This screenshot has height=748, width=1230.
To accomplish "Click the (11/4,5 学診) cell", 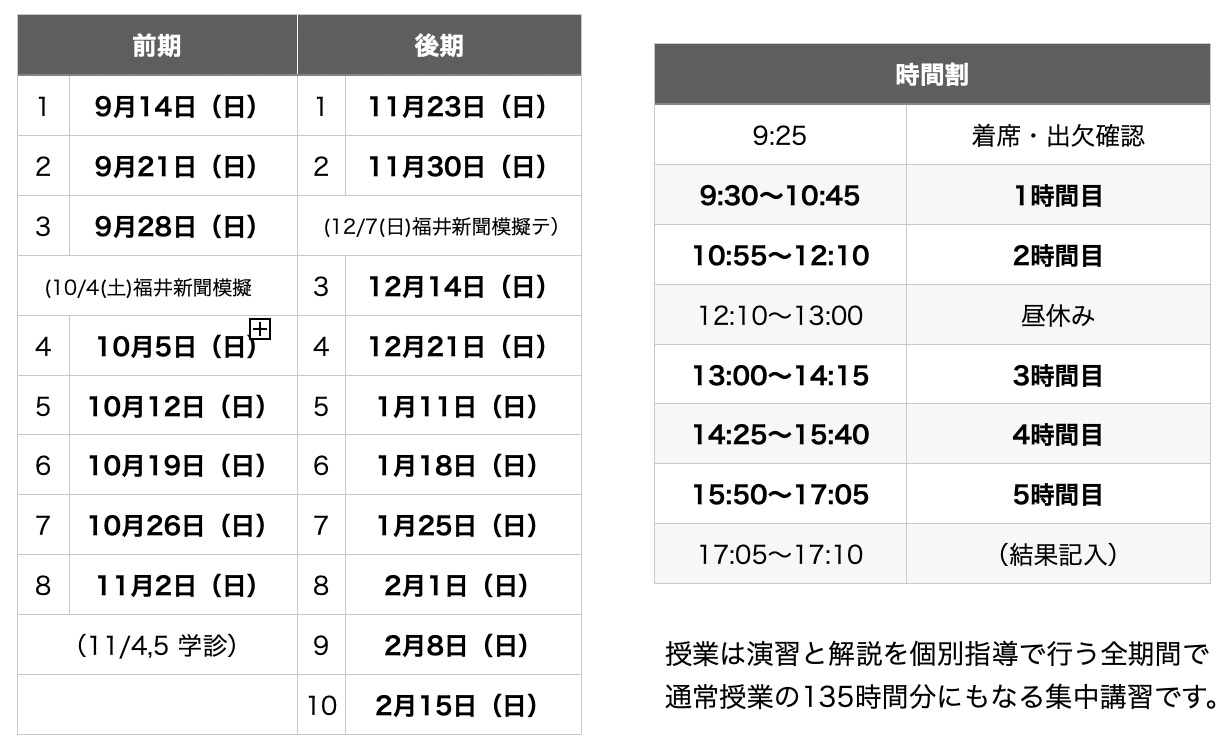I will point(157,646).
